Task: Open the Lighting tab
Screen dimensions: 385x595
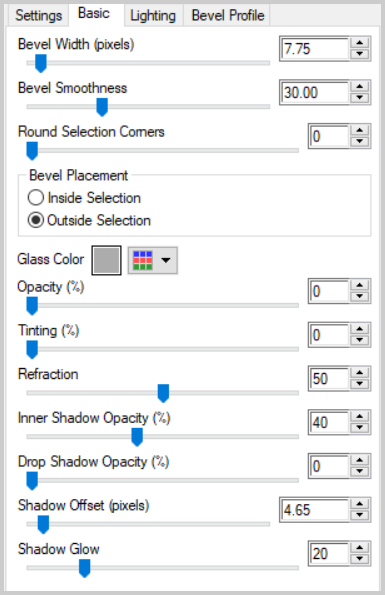Action: point(153,16)
